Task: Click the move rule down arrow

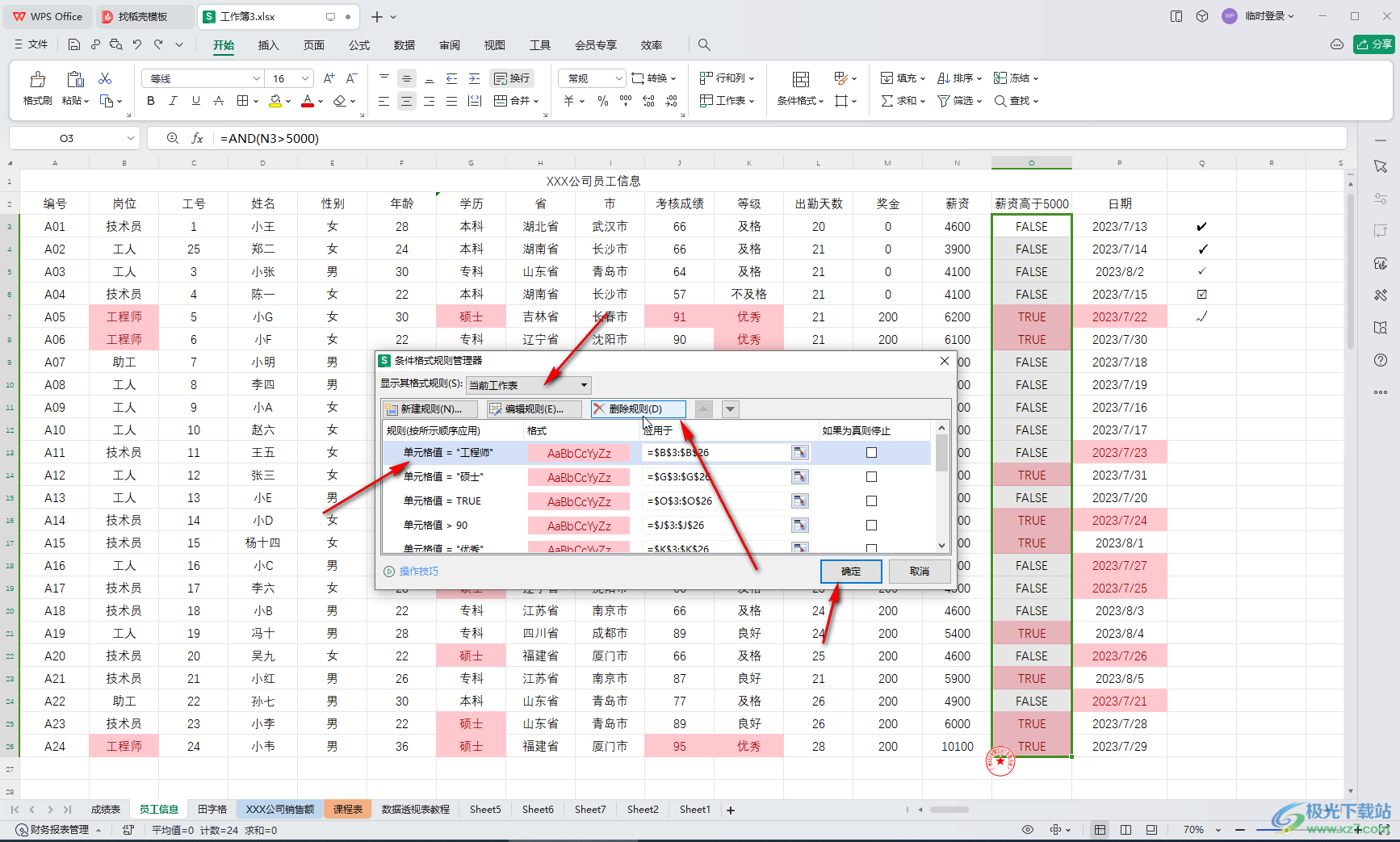Action: point(730,409)
